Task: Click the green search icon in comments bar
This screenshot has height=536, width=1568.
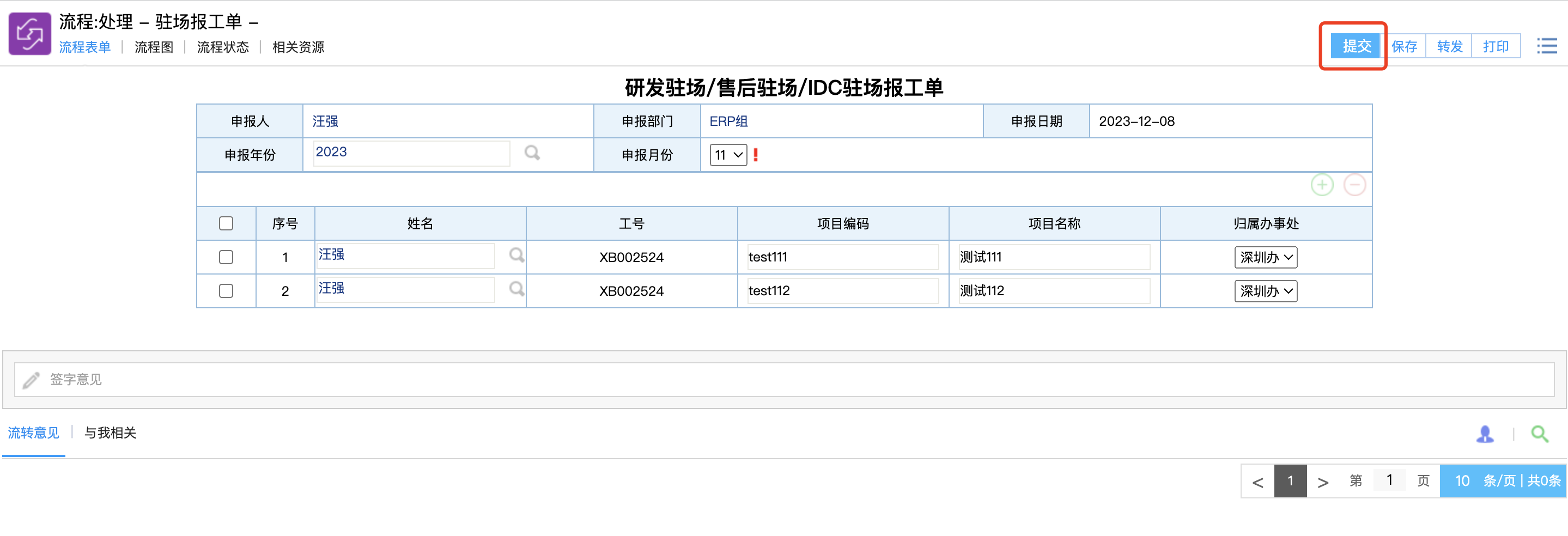Action: [1539, 434]
